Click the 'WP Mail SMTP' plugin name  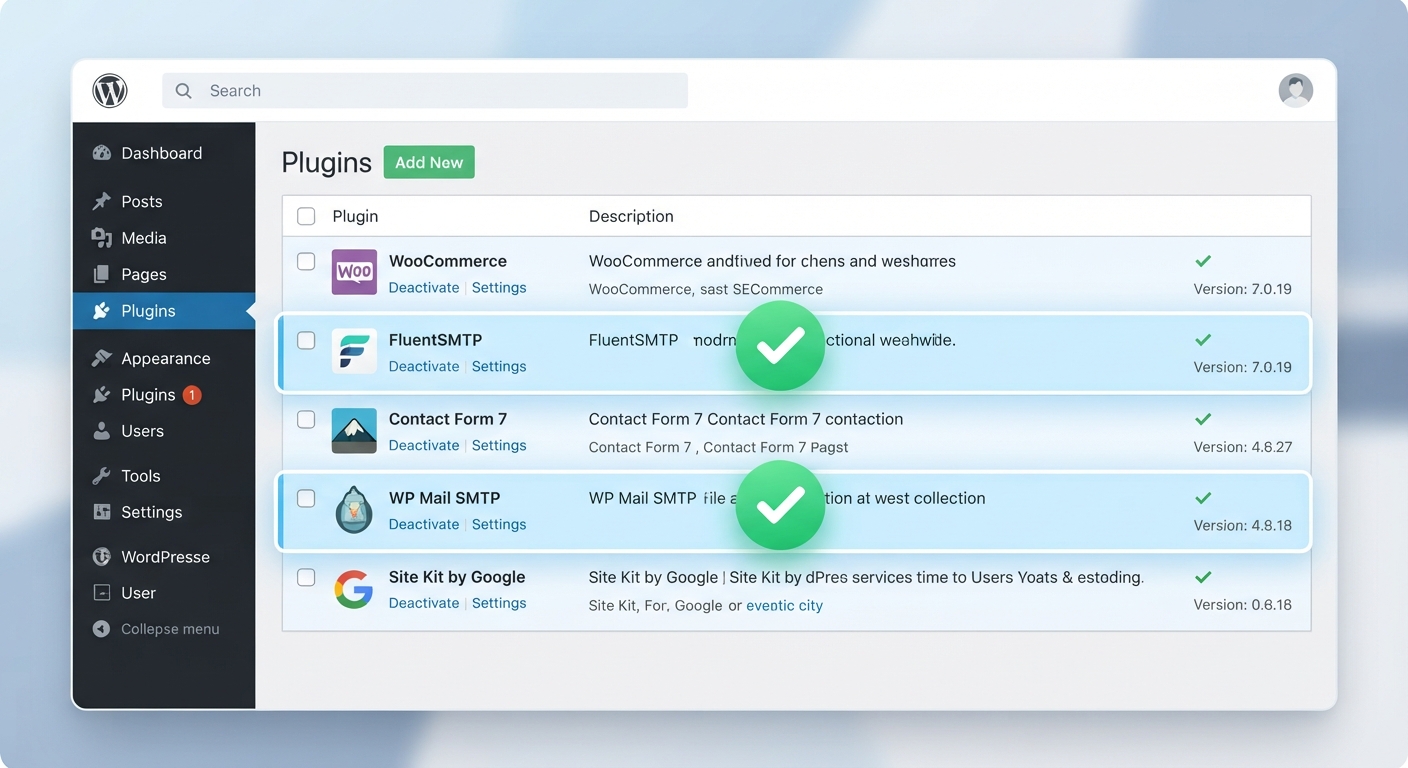(445, 498)
